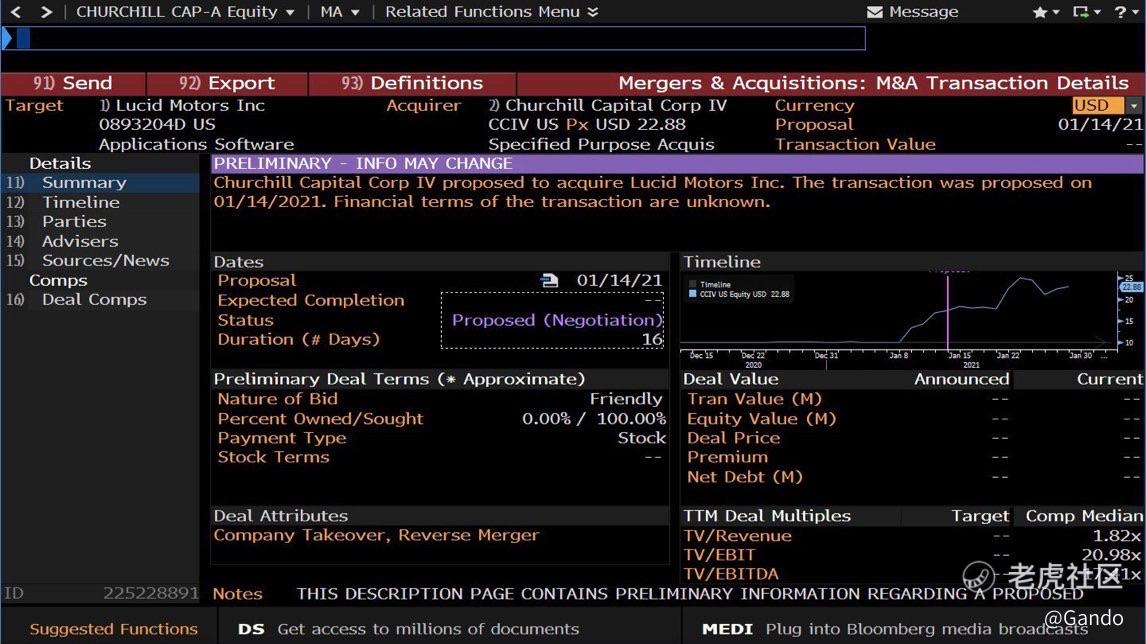This screenshot has width=1146, height=644.
Task: Click the Net Debt (M) label
Action: tap(745, 477)
